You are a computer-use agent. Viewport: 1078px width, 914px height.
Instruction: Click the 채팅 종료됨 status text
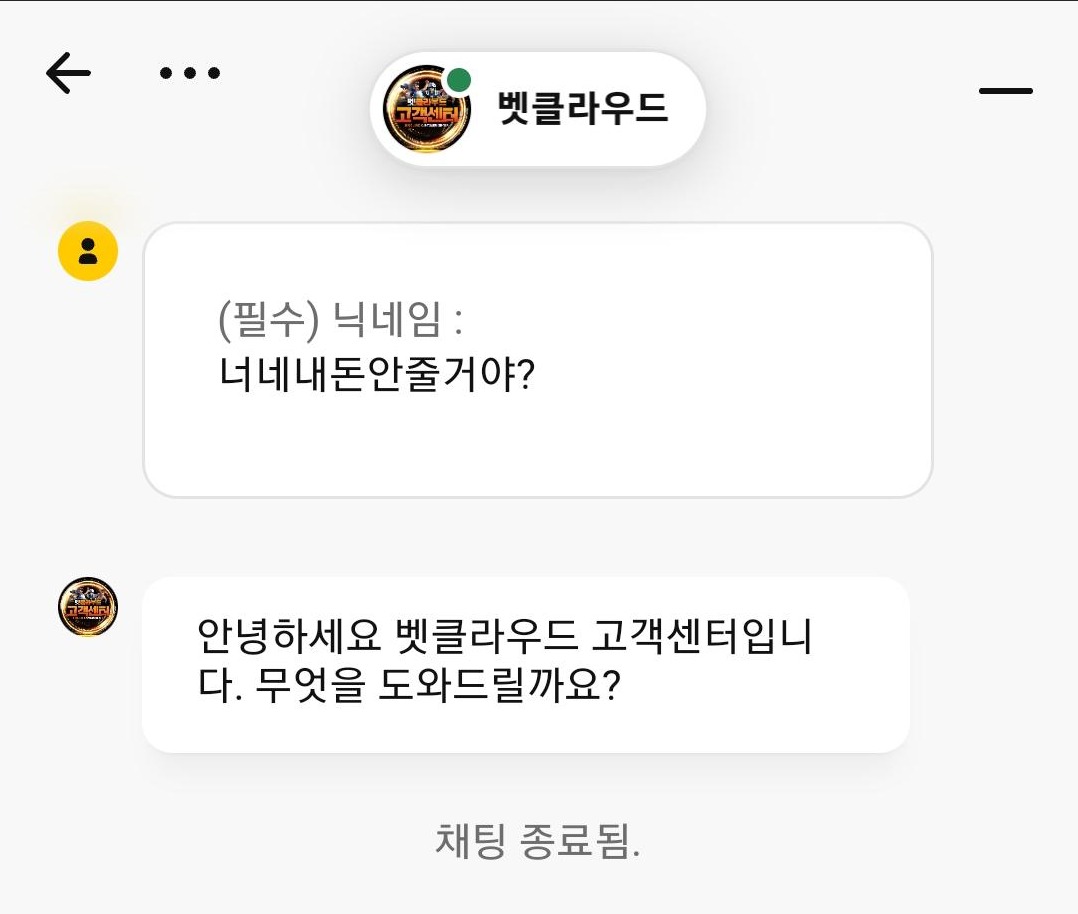(x=538, y=840)
